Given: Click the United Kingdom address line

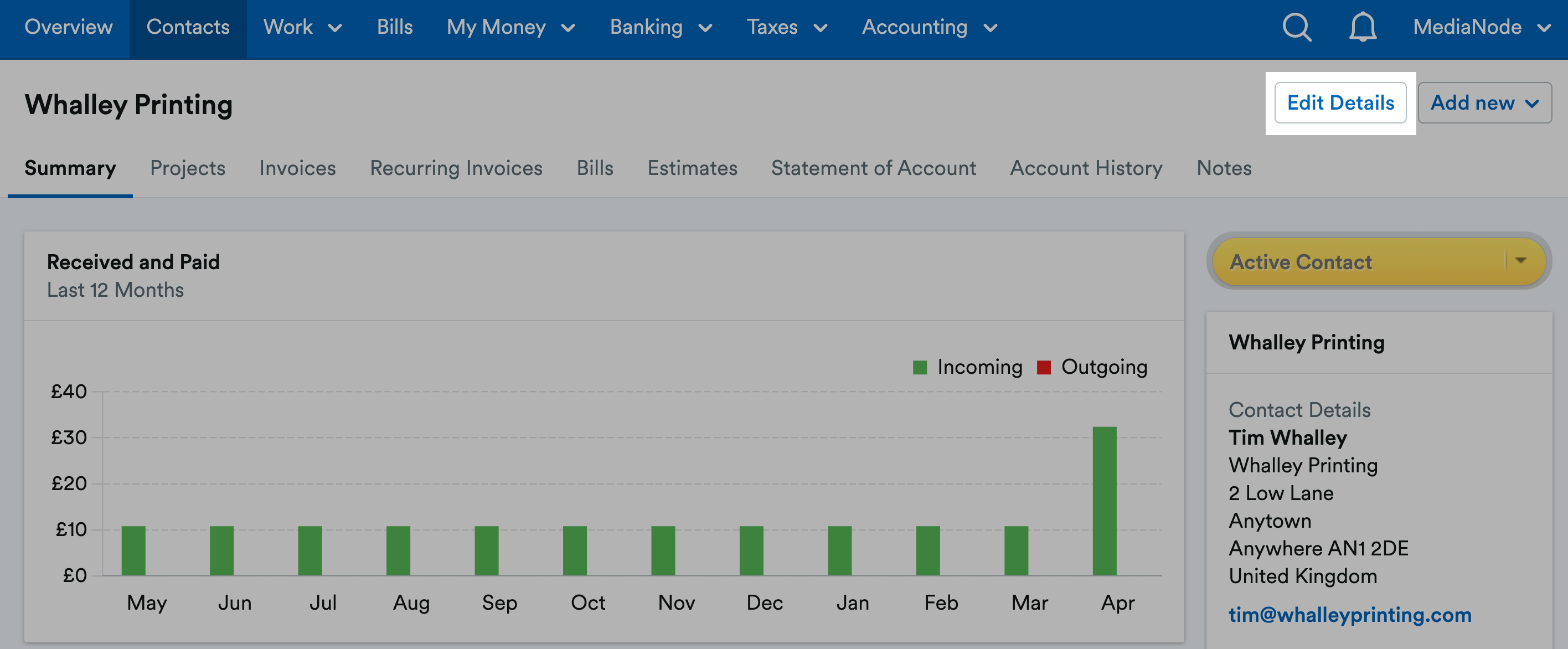Looking at the screenshot, I should (x=1303, y=576).
